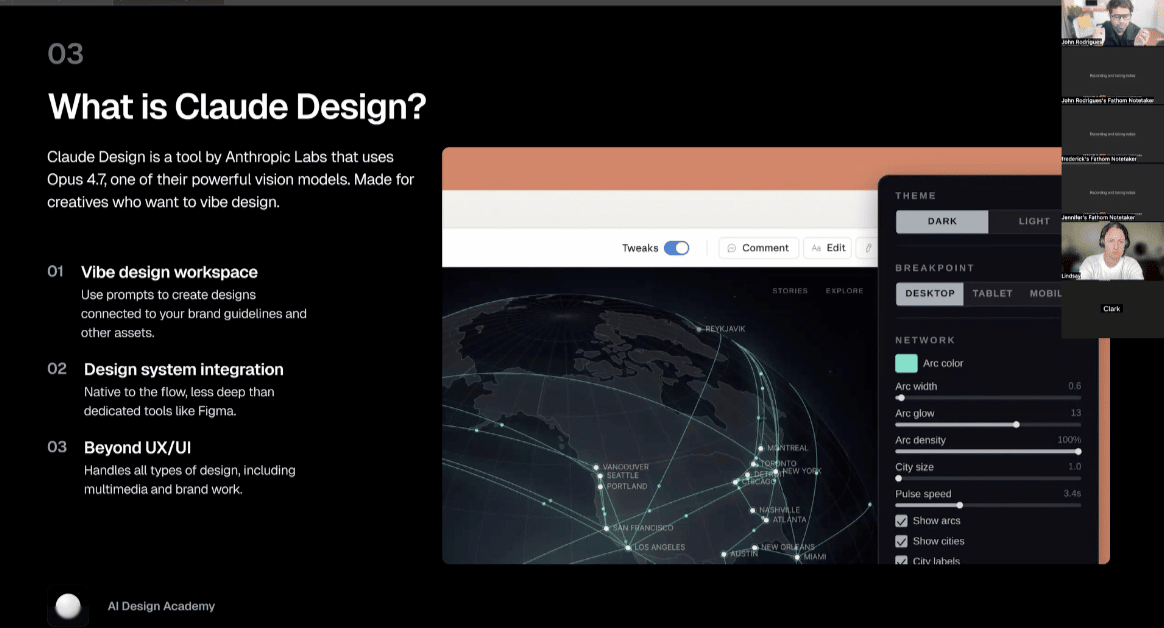Click the MIAMI city label
This screenshot has width=1164, height=628.
tap(814, 557)
